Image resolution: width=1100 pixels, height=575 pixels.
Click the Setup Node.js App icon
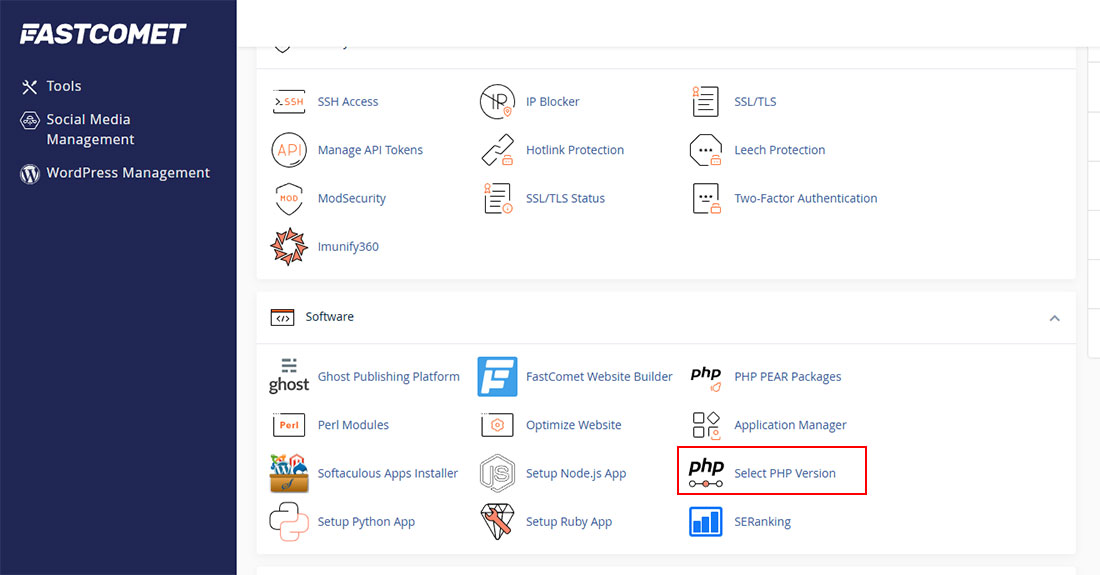pos(497,474)
